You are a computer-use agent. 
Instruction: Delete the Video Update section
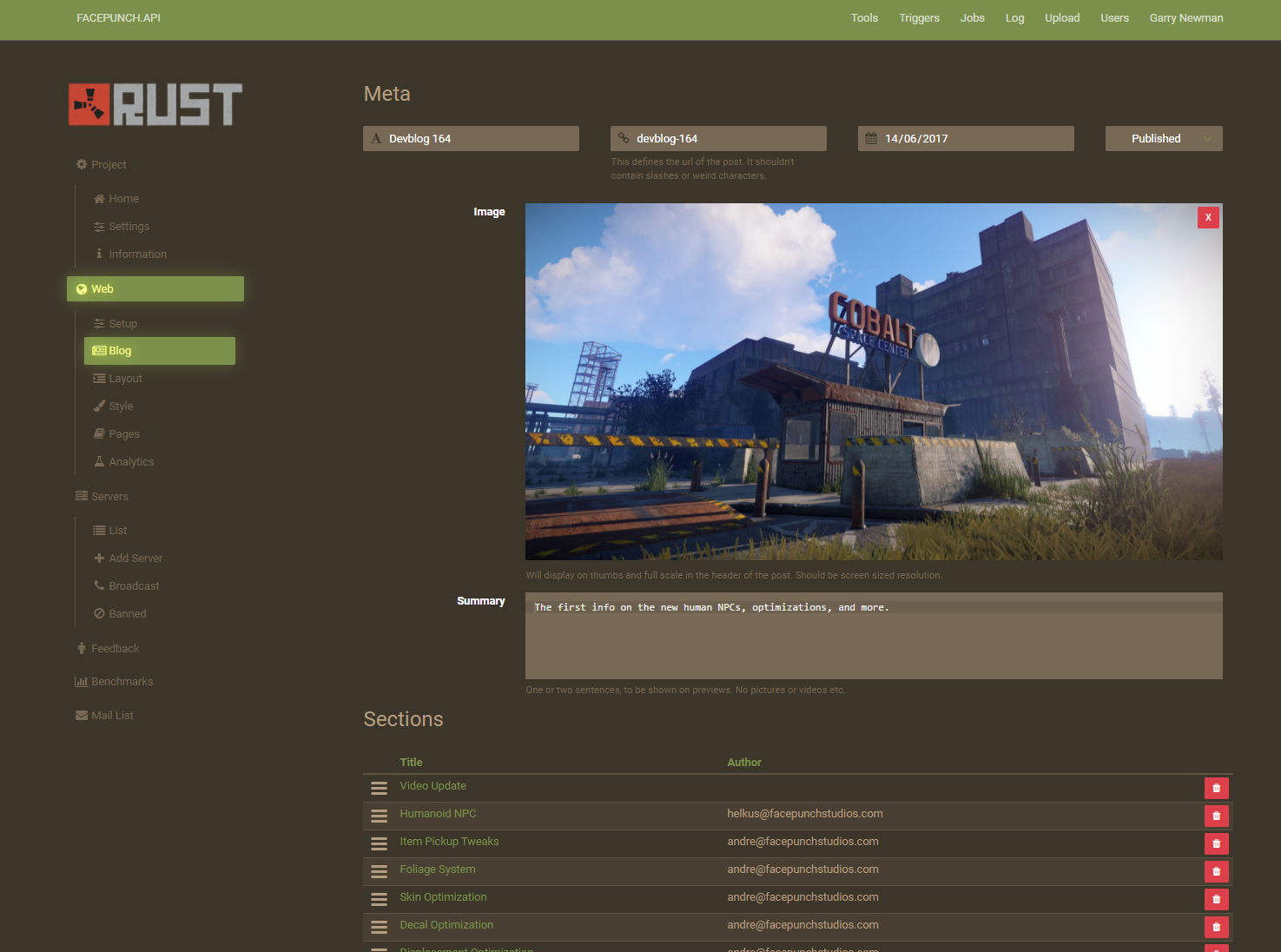(1216, 788)
